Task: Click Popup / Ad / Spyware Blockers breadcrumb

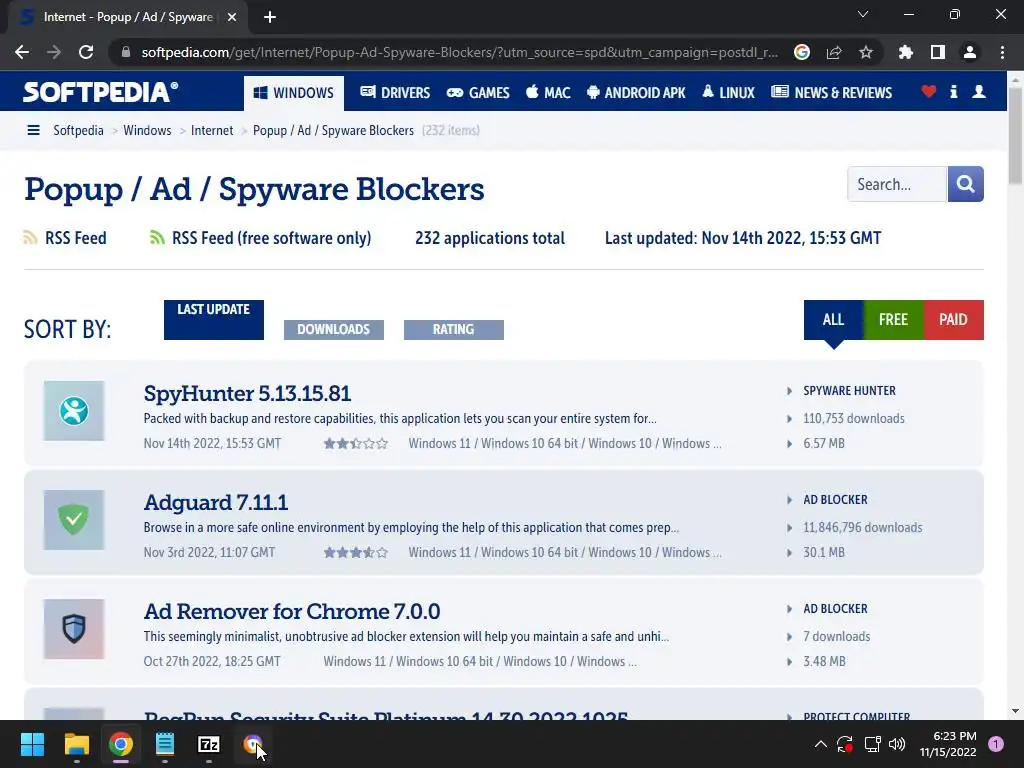Action: [333, 131]
